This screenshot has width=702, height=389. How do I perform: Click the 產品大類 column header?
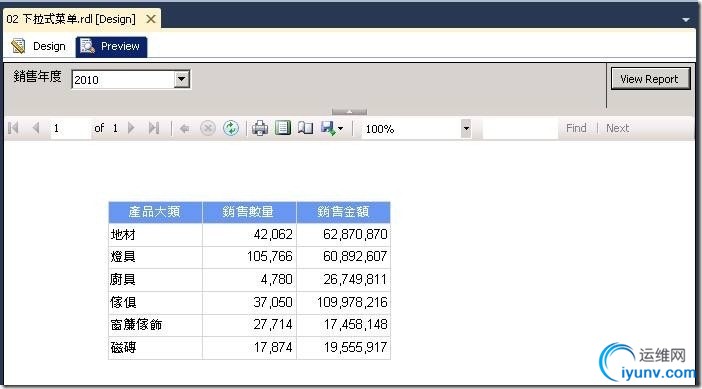coord(155,212)
